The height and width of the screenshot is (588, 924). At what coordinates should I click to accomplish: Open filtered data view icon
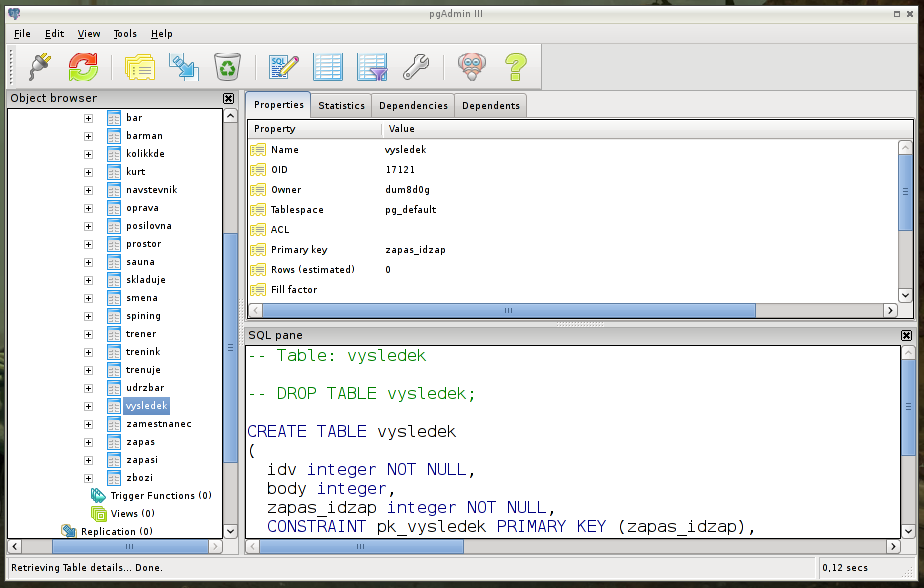(372, 66)
